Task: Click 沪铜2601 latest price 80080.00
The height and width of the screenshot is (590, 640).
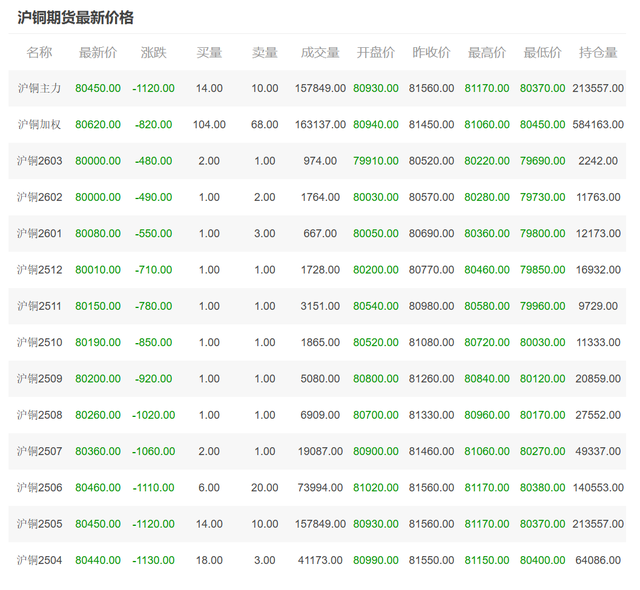Action: coord(98,233)
